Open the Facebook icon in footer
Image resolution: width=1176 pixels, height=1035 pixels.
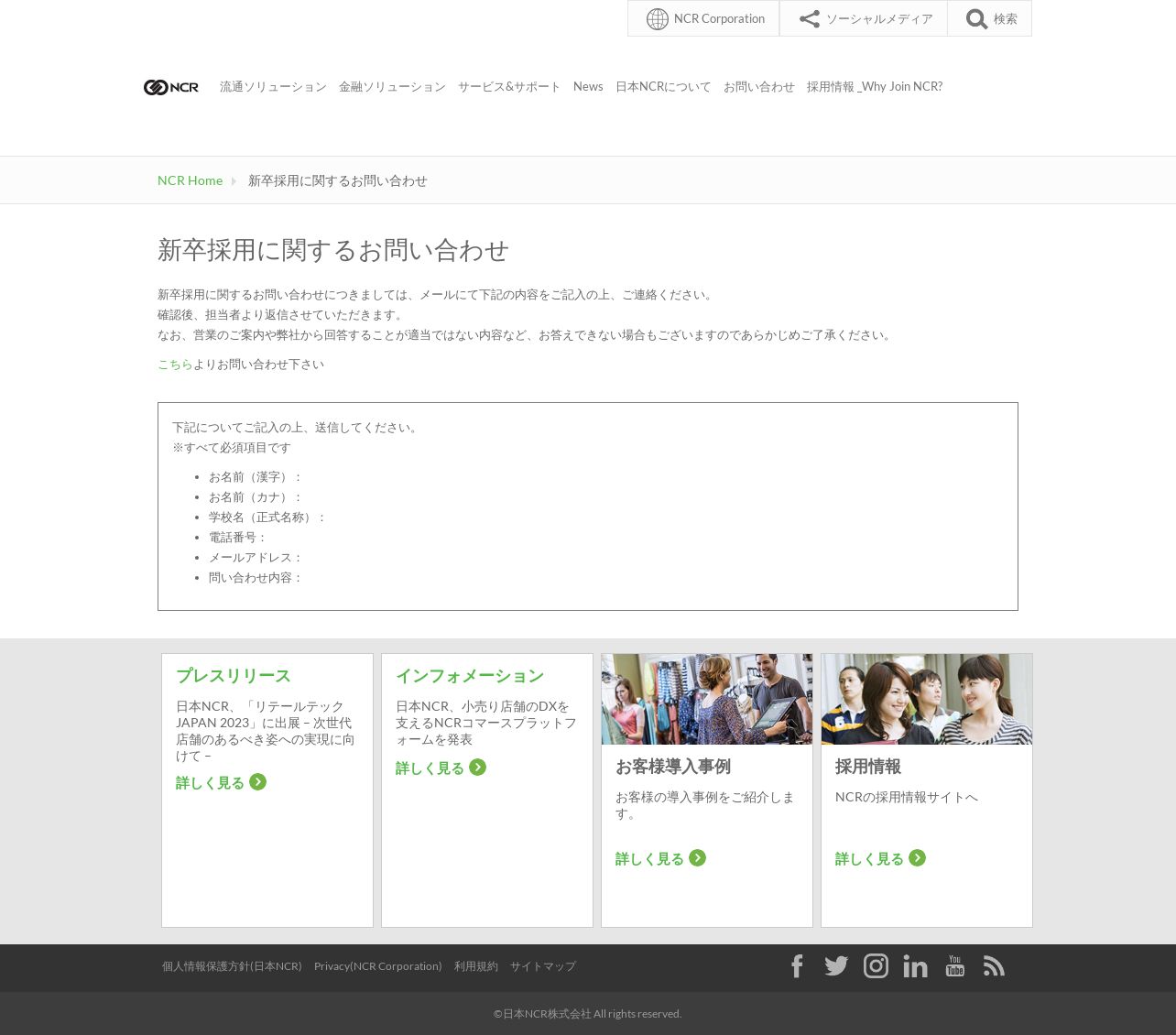798,966
